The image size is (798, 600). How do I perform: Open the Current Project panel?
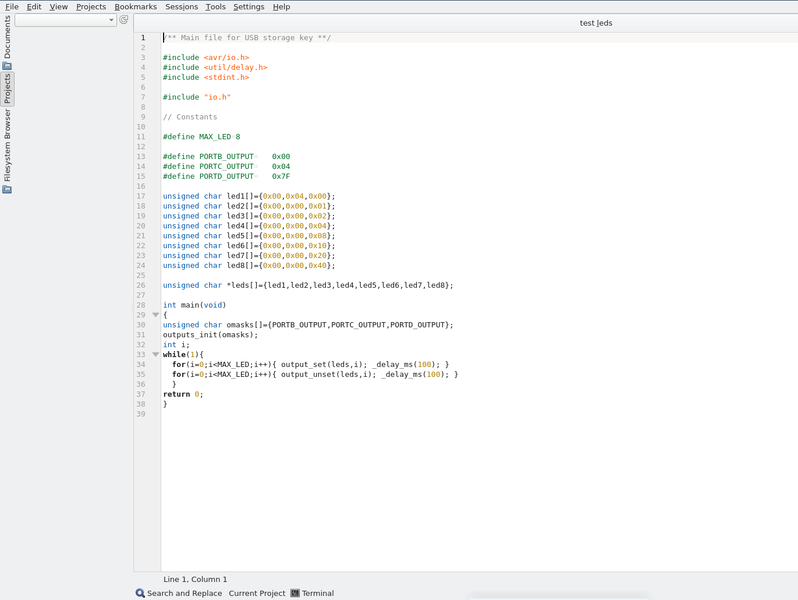coord(257,593)
